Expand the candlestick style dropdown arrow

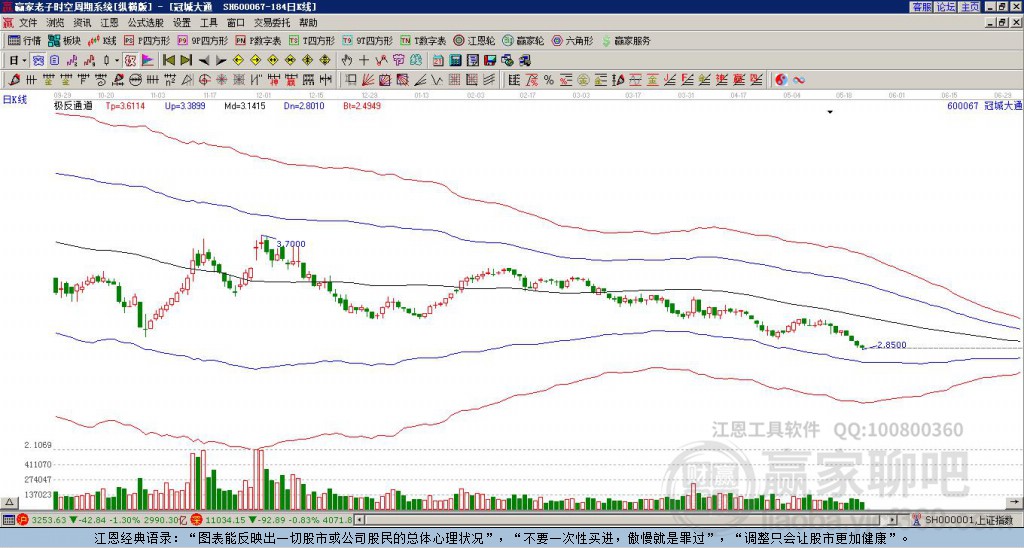coord(116,60)
